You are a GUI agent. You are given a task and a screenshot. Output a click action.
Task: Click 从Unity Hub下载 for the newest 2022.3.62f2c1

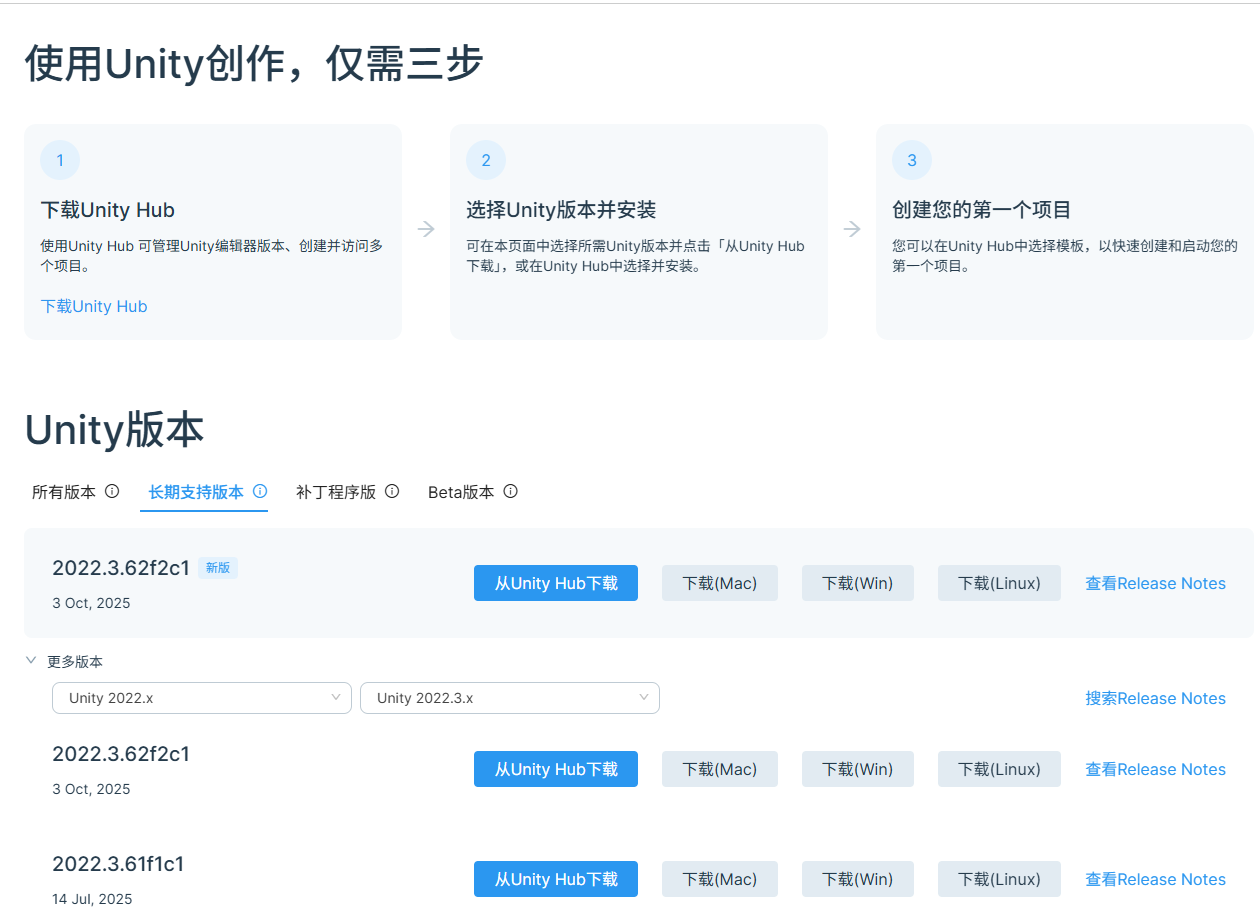coord(556,583)
